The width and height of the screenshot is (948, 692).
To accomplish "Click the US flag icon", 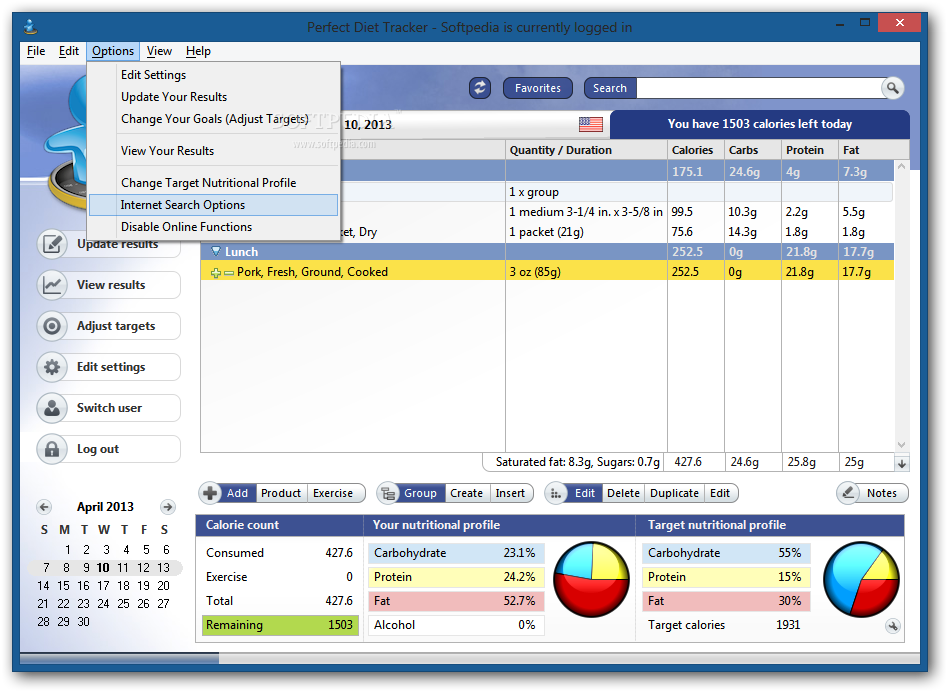I will (591, 124).
